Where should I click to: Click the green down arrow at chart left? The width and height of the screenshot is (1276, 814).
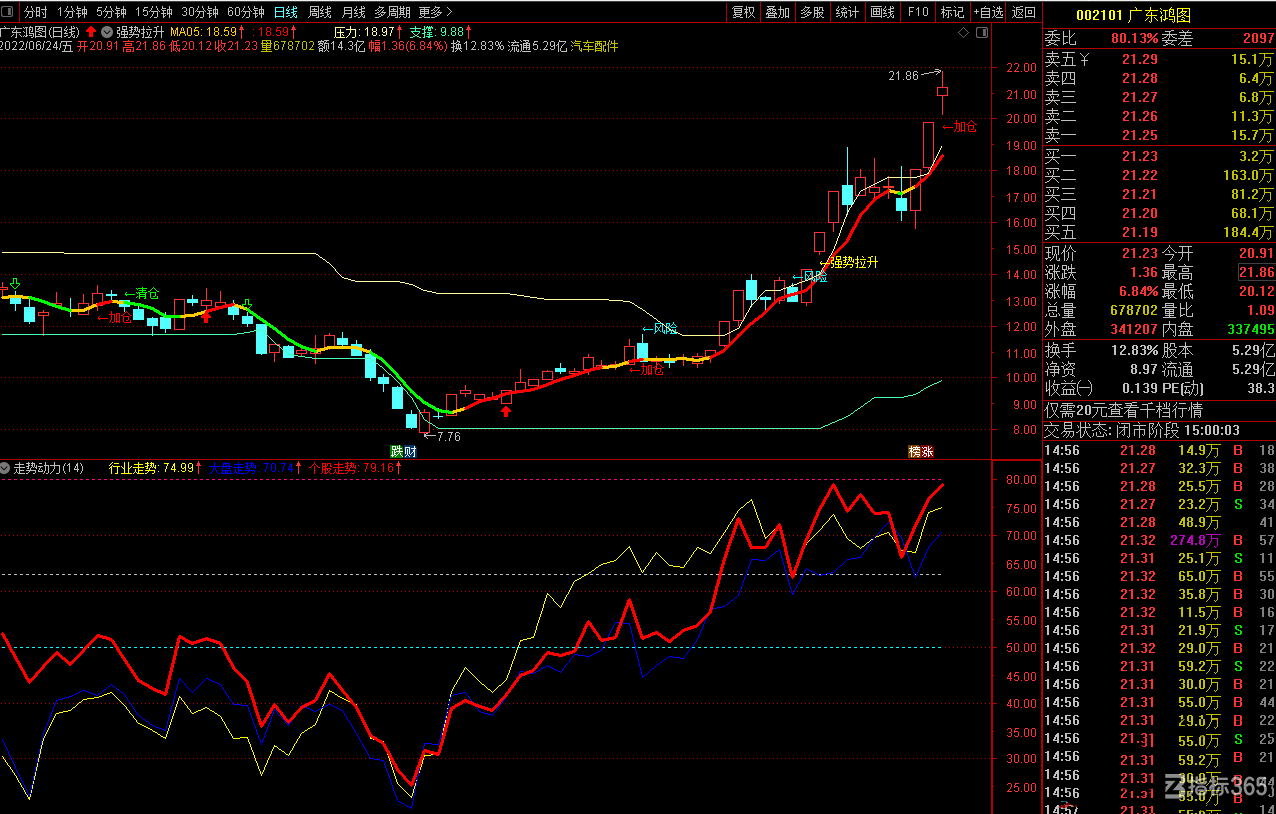point(14,284)
